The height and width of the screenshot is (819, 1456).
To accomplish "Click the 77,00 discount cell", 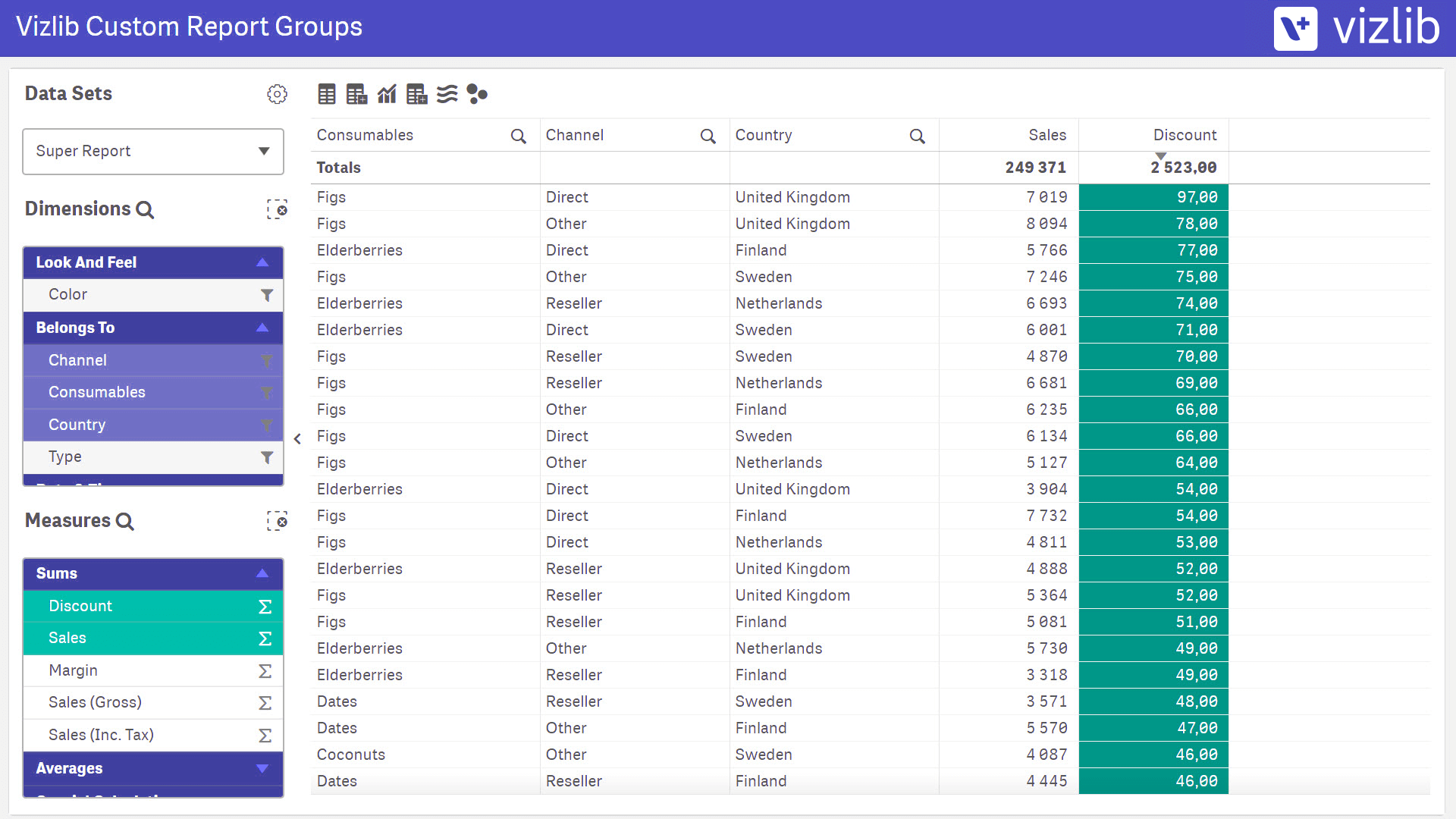I will (x=1153, y=250).
